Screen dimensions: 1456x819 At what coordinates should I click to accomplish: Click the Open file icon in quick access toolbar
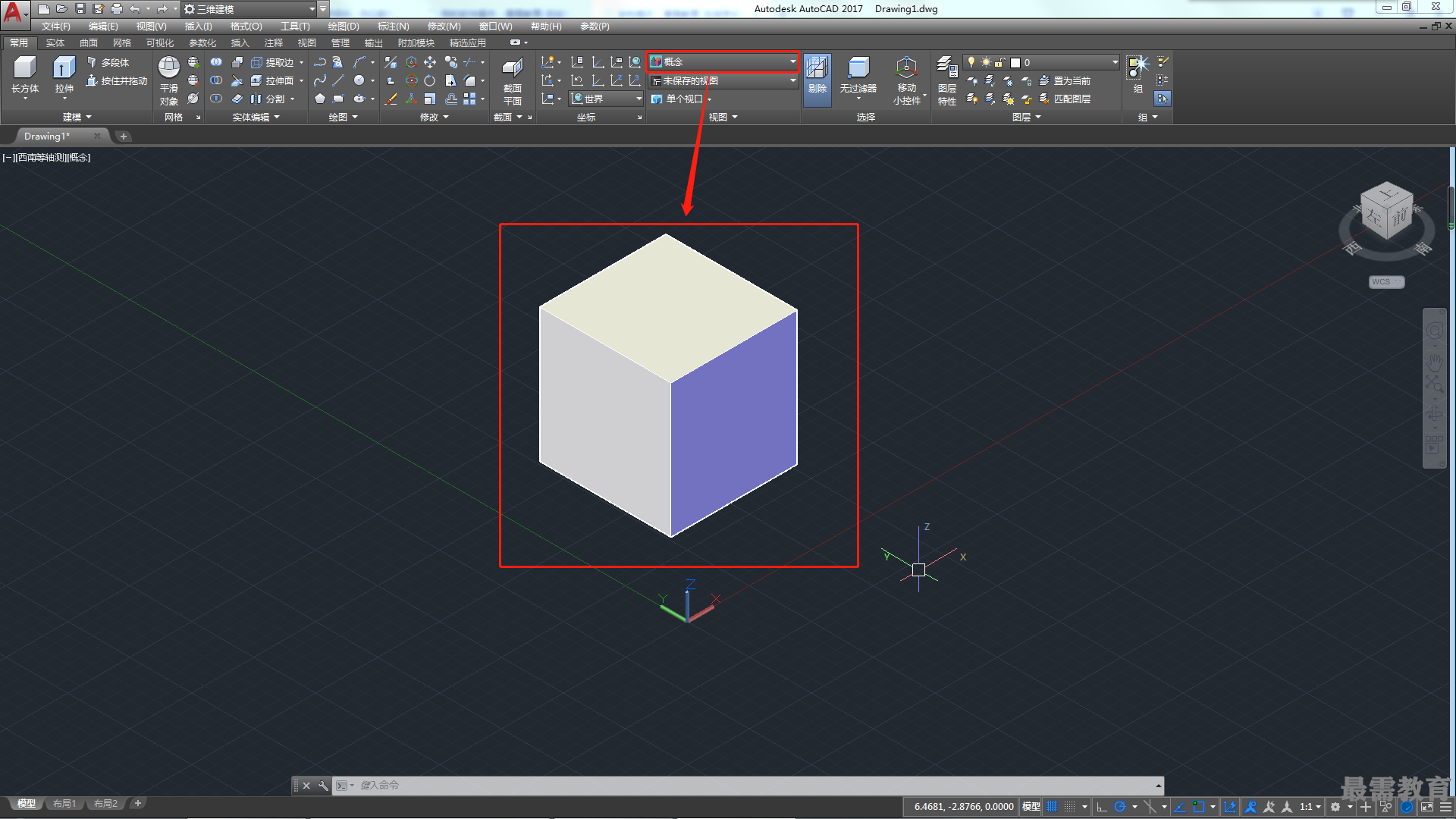tap(62, 9)
